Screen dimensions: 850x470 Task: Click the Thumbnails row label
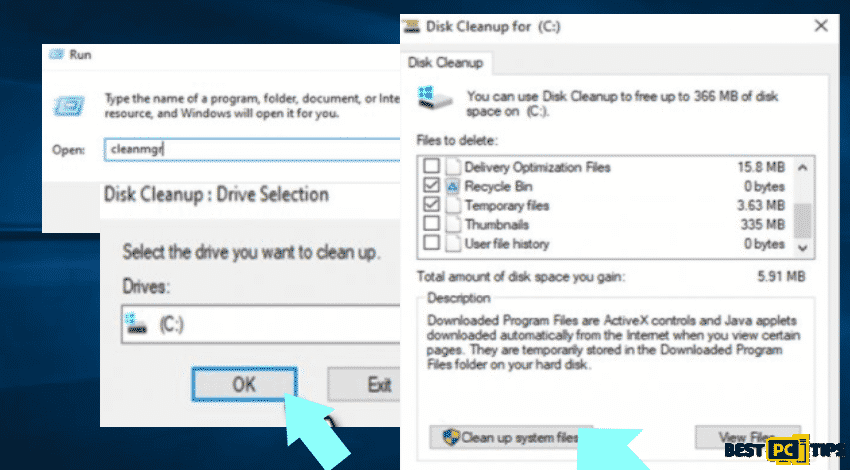click(497, 224)
